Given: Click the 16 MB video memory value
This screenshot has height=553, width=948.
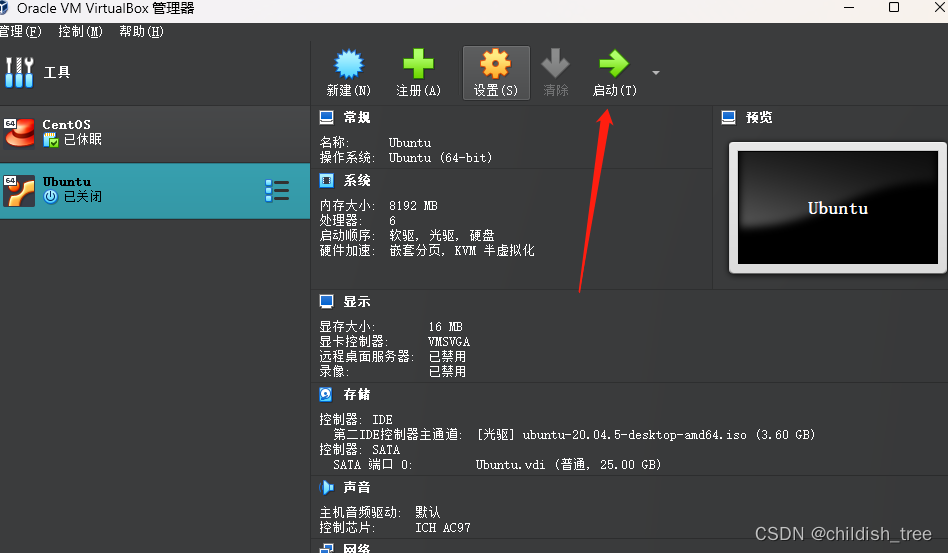Looking at the screenshot, I should [446, 326].
